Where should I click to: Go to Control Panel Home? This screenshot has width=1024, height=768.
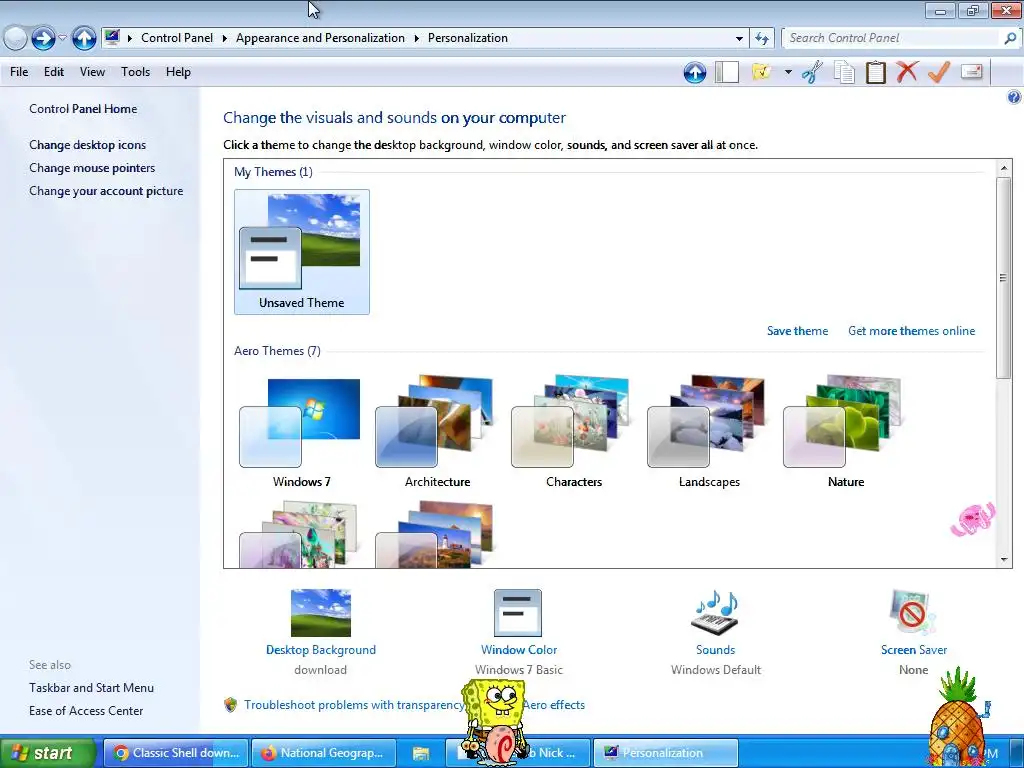pyautogui.click(x=83, y=109)
